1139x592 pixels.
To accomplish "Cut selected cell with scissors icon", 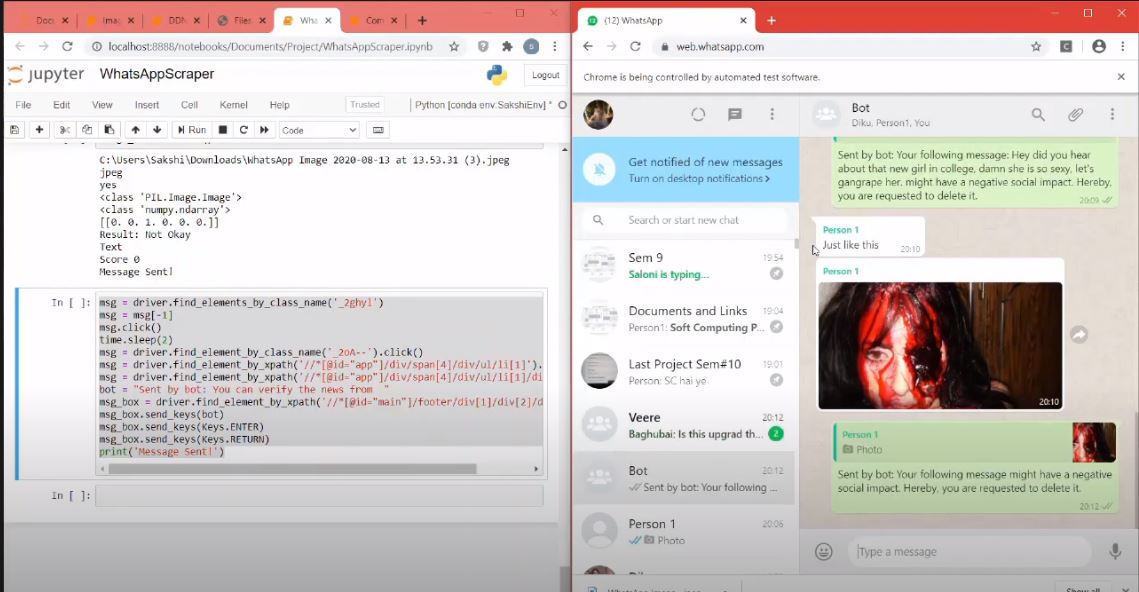I will coord(65,130).
